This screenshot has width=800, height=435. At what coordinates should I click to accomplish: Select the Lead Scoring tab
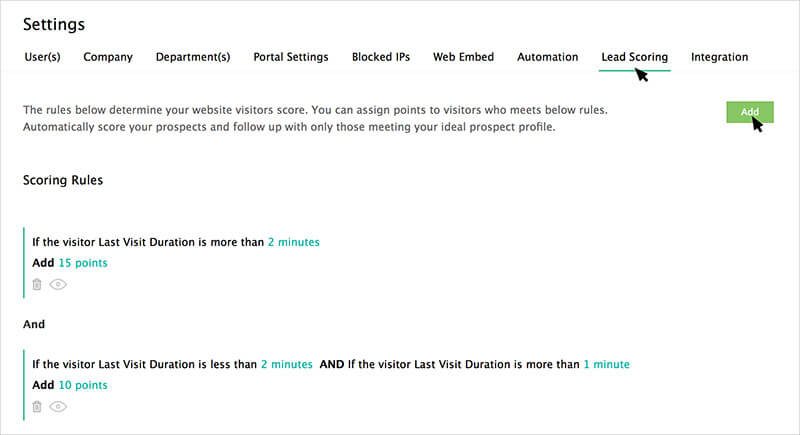[x=634, y=57]
